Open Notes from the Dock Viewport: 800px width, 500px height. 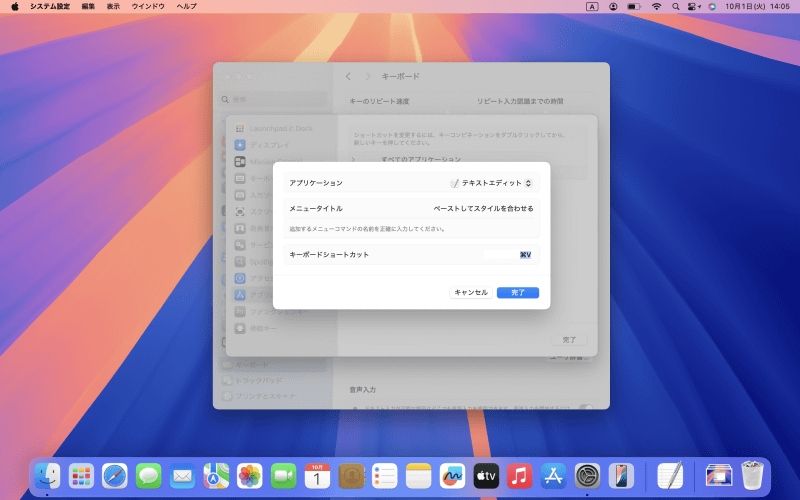418,476
